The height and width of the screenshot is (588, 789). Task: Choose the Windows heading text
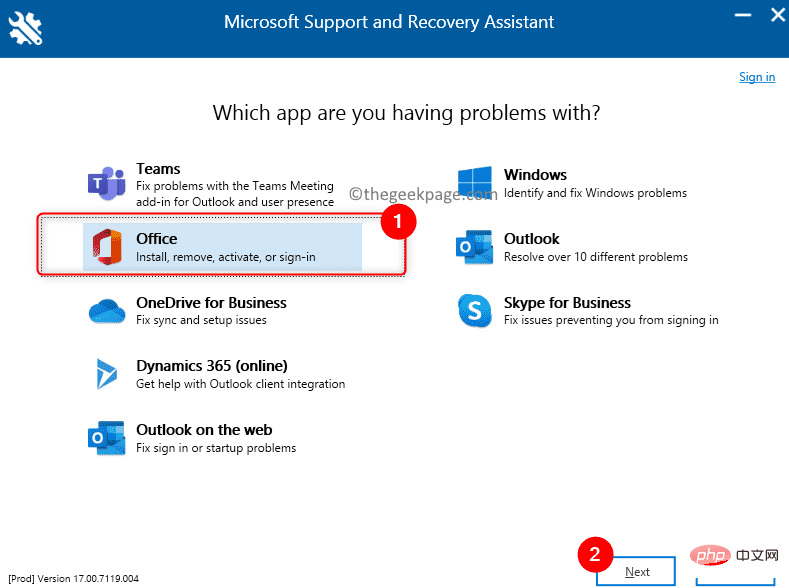pyautogui.click(x=535, y=175)
